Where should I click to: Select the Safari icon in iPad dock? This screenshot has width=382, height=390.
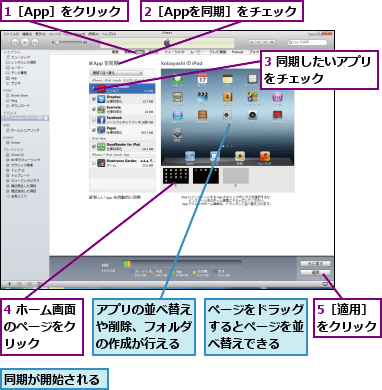[190, 156]
